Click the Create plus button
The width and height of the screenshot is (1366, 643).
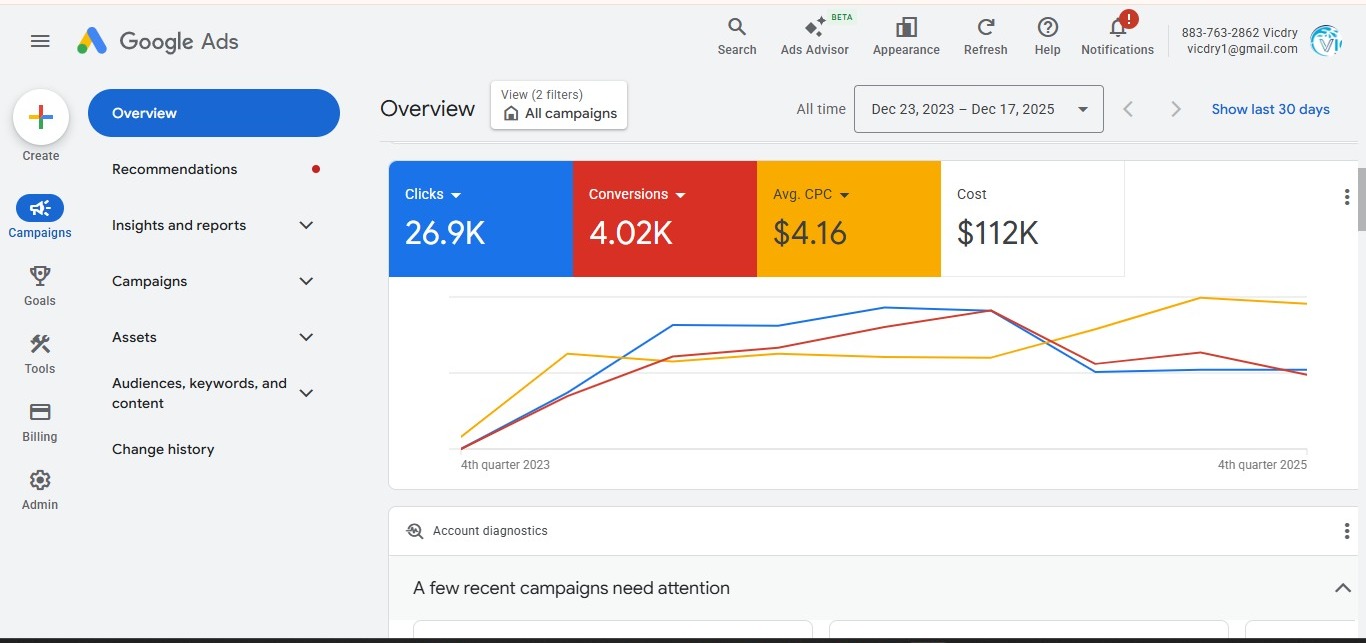point(41,118)
